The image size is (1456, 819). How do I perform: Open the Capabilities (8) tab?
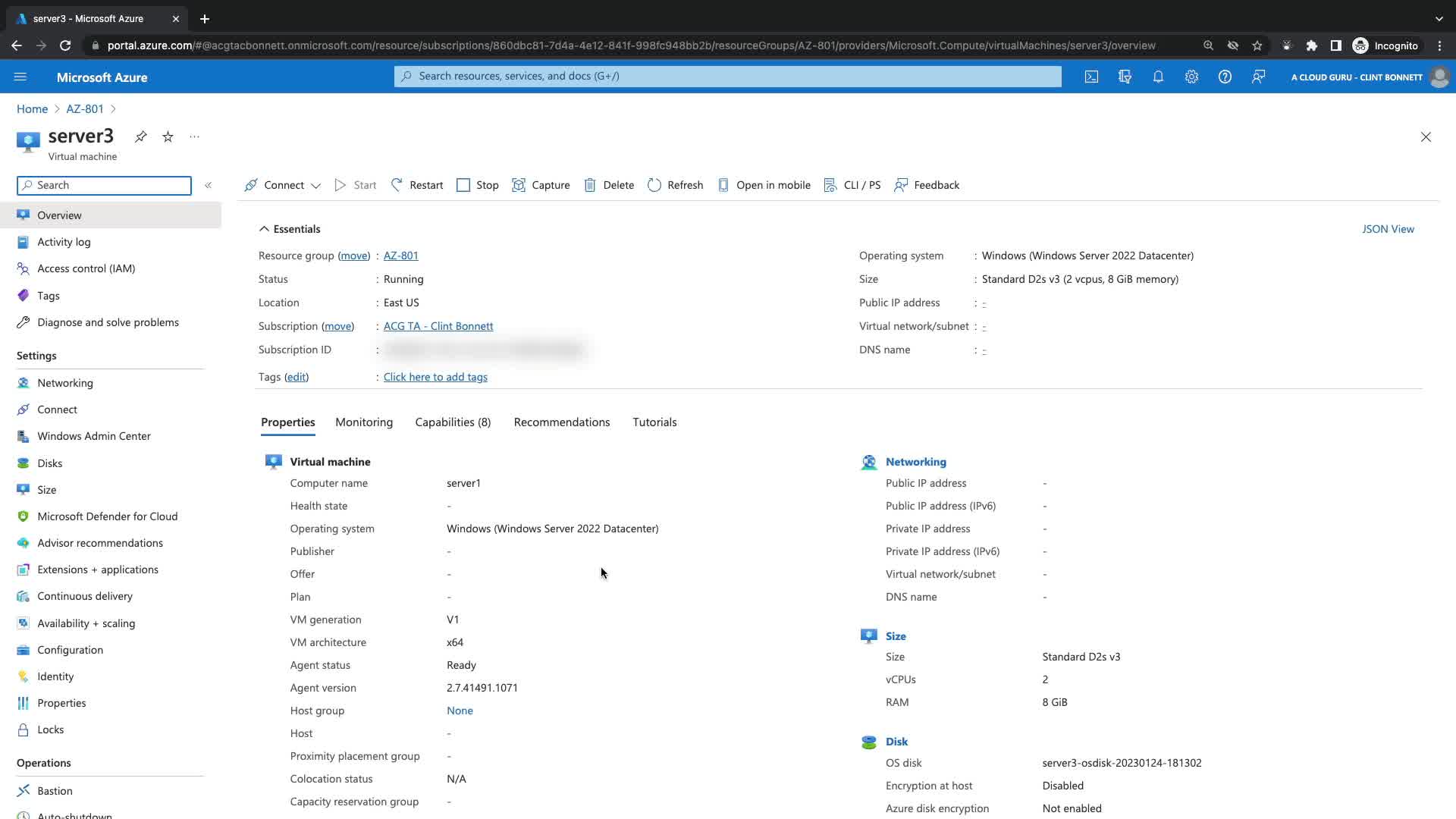pos(453,422)
